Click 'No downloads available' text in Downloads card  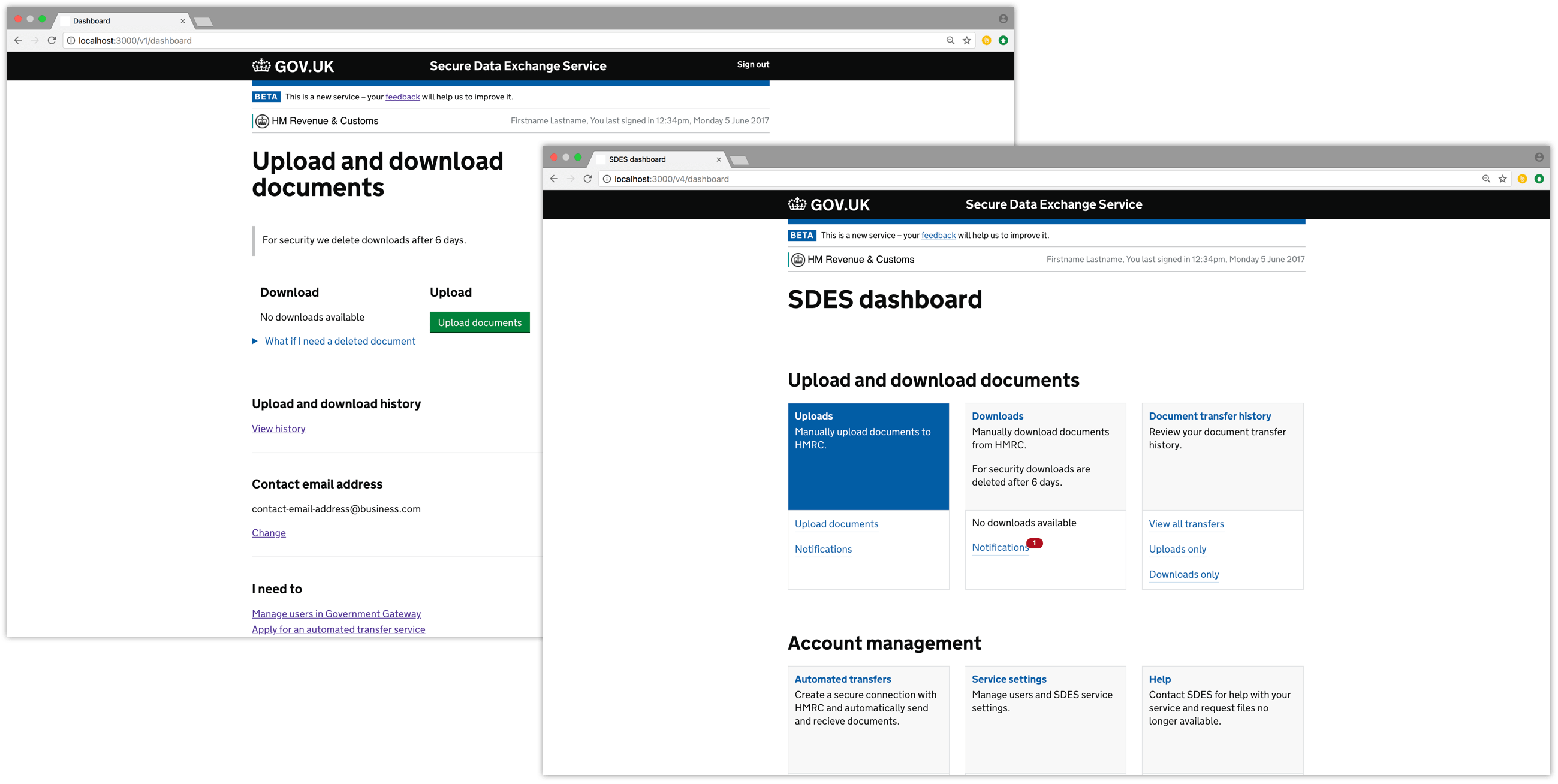point(1024,523)
